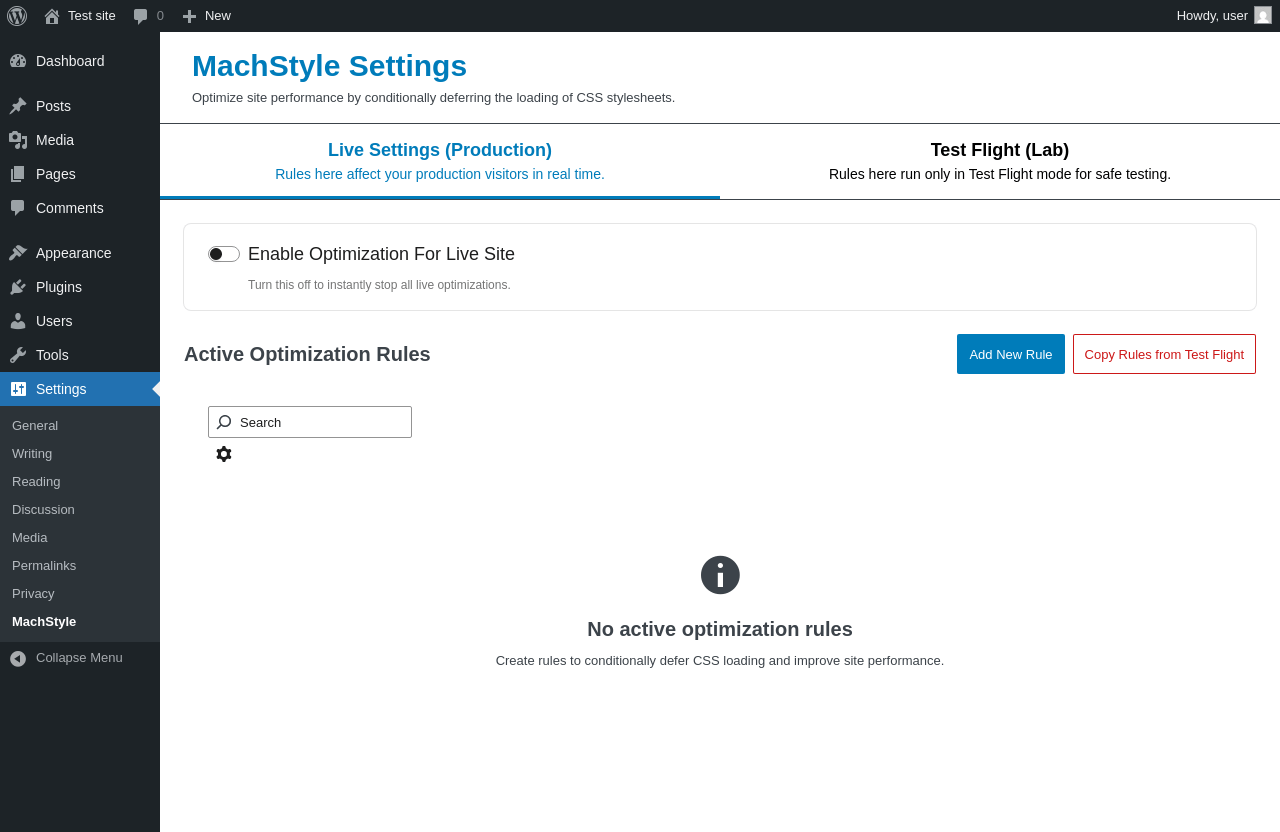
Task: Click the Add New Rule button
Action: pos(1011,354)
